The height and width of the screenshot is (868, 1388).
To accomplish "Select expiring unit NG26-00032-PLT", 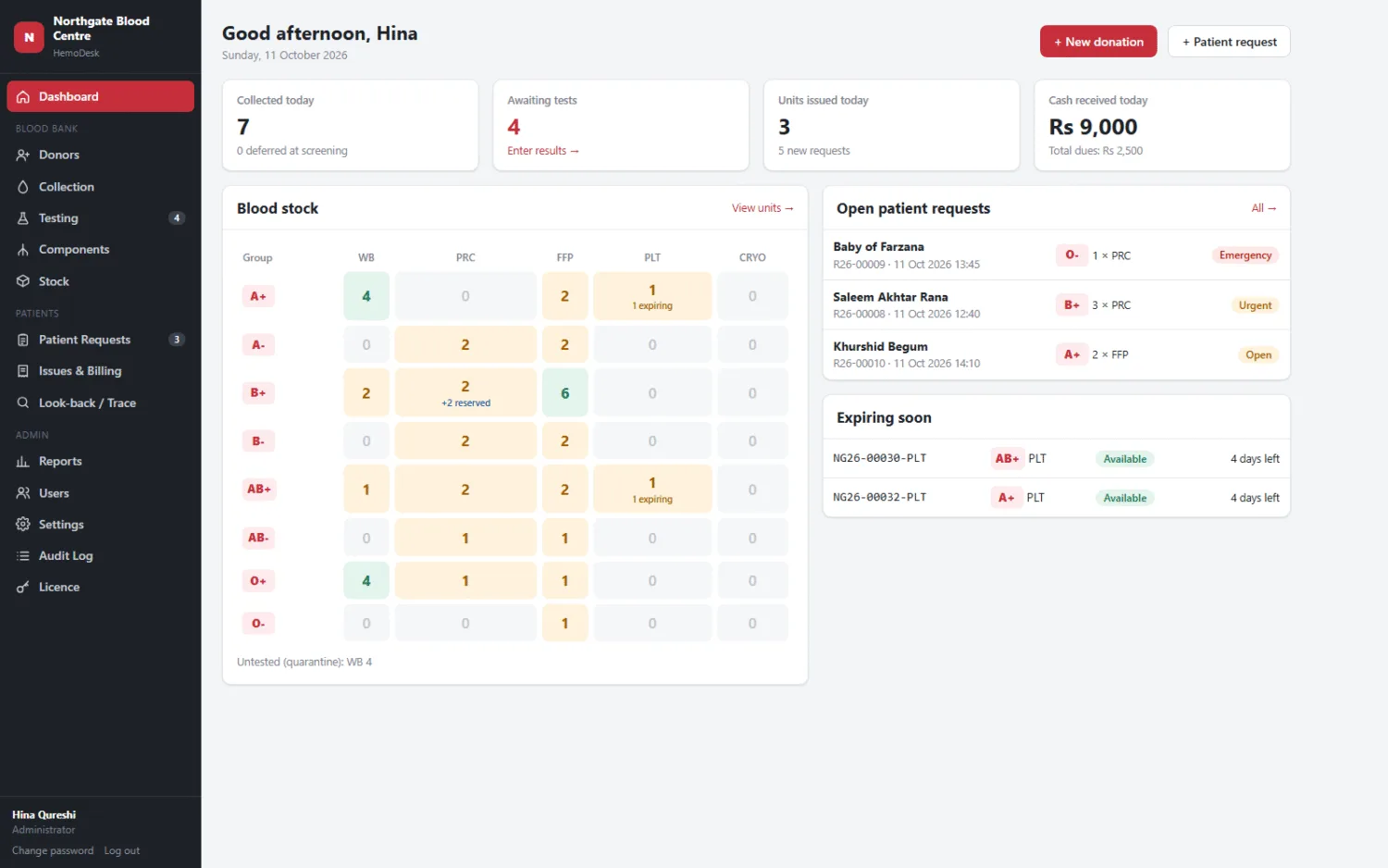I will click(x=1056, y=498).
